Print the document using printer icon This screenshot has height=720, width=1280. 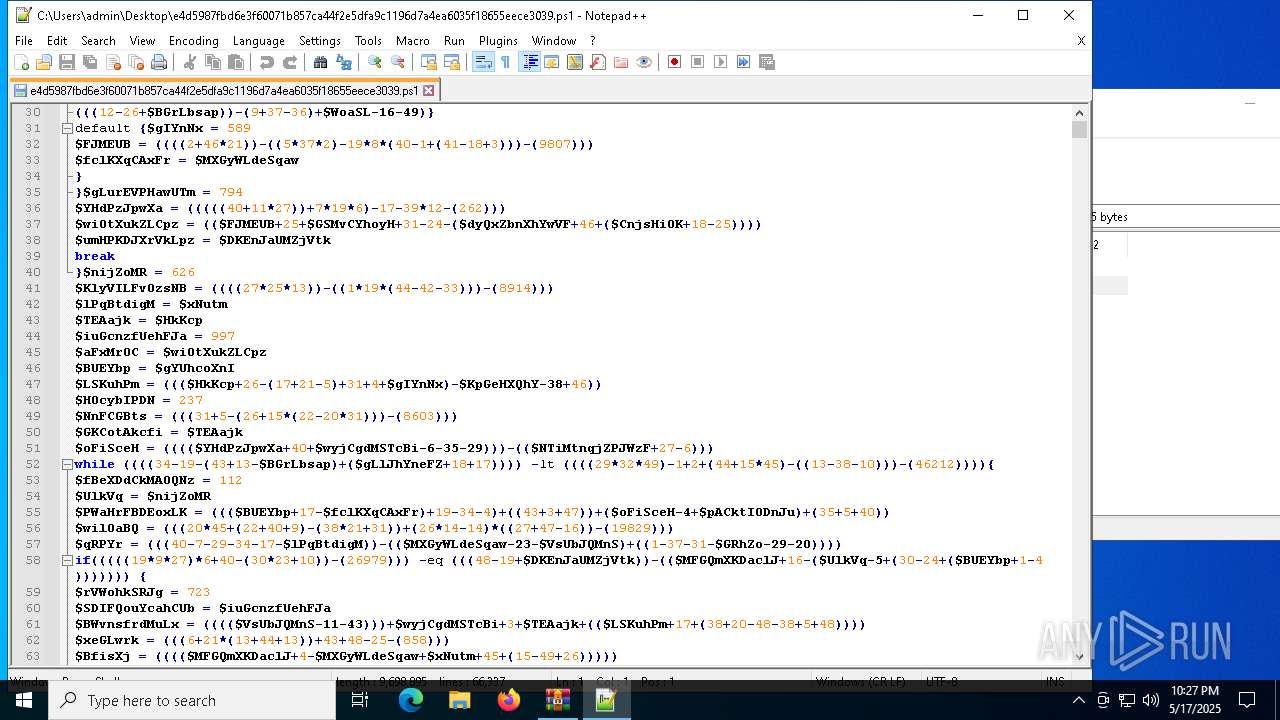pos(159,62)
